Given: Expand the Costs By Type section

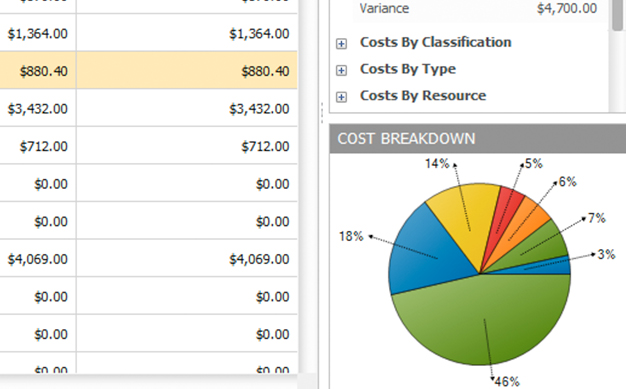Looking at the screenshot, I should pos(341,71).
